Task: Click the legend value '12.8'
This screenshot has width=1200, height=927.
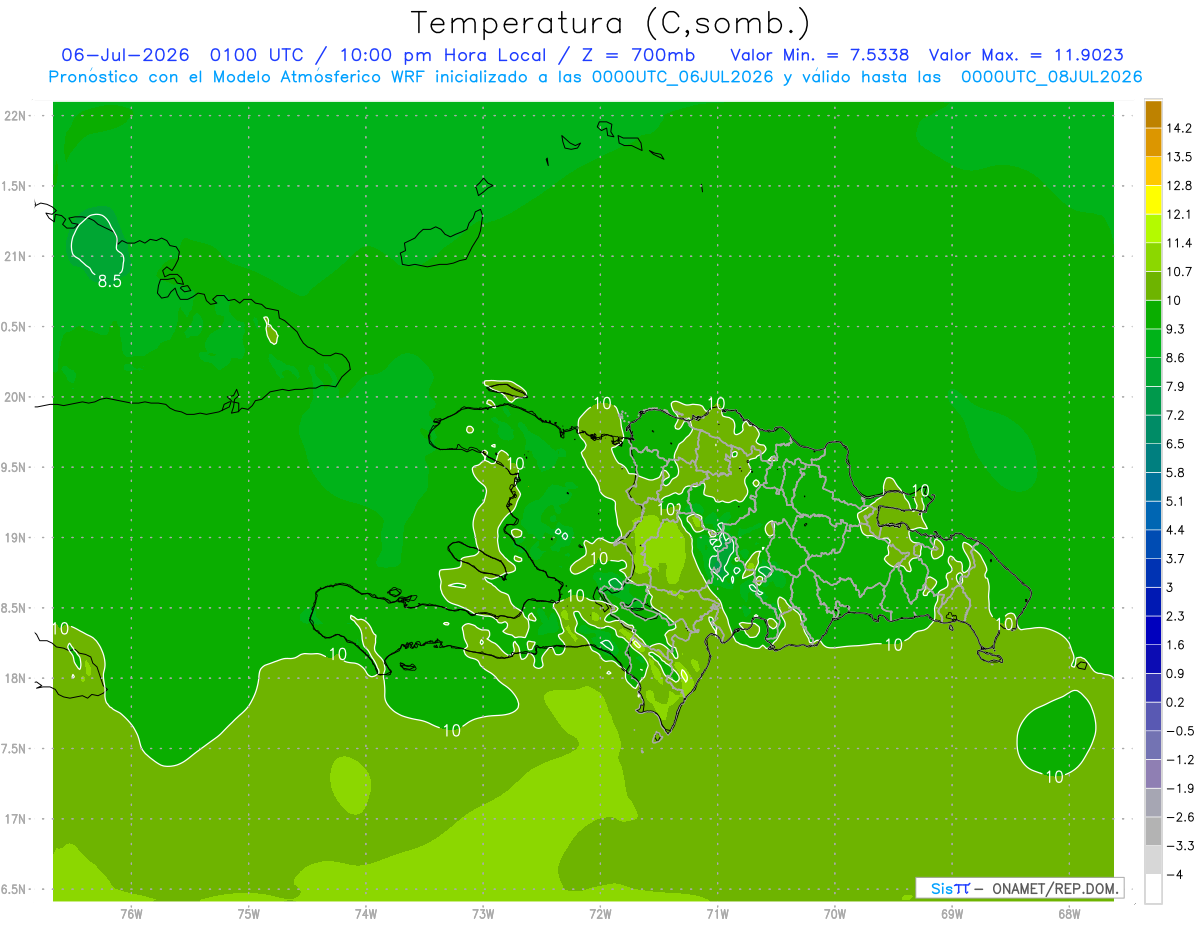Action: (x=1181, y=186)
